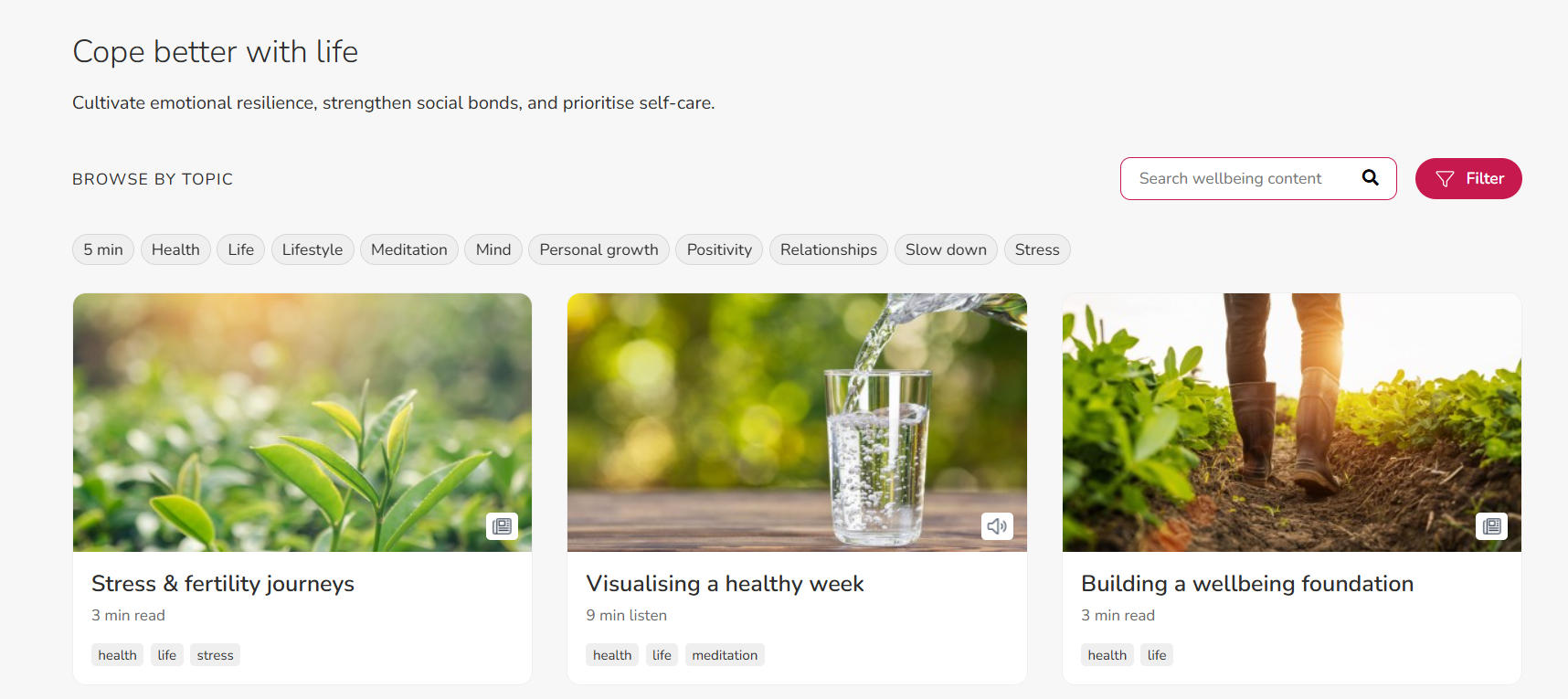1568x699 pixels.
Task: Open Visualising a healthy week title
Action: 725,584
